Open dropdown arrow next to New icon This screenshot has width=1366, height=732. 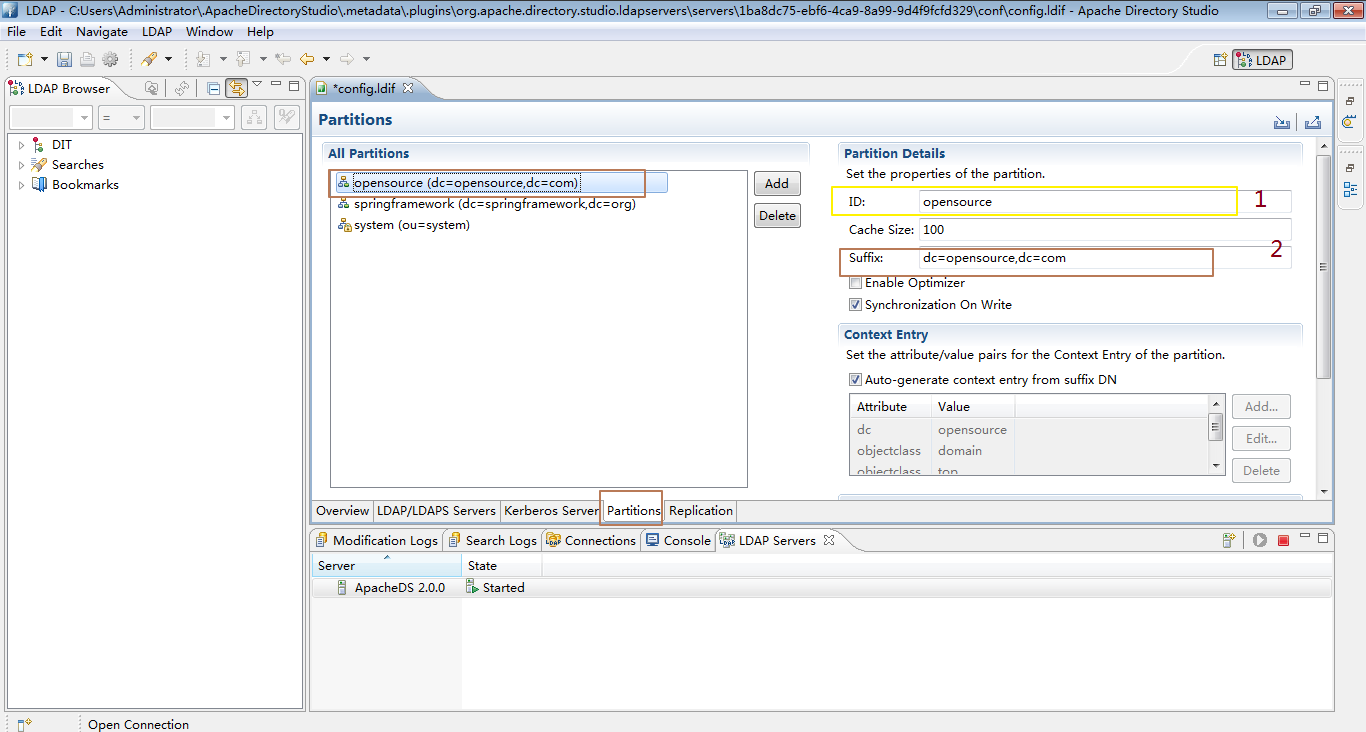(x=44, y=60)
